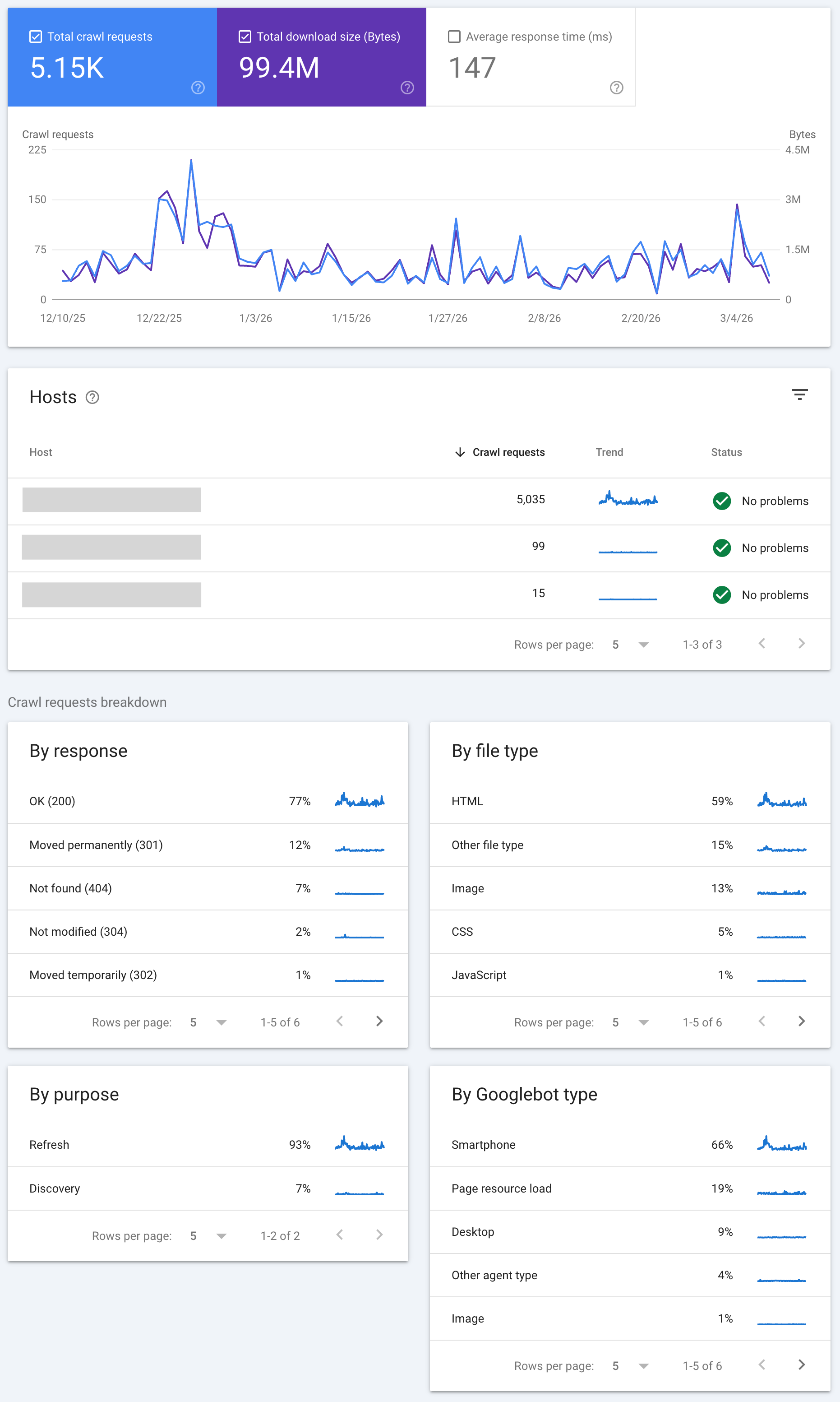
Task: Open the Hosts table filter icon
Action: (x=799, y=395)
